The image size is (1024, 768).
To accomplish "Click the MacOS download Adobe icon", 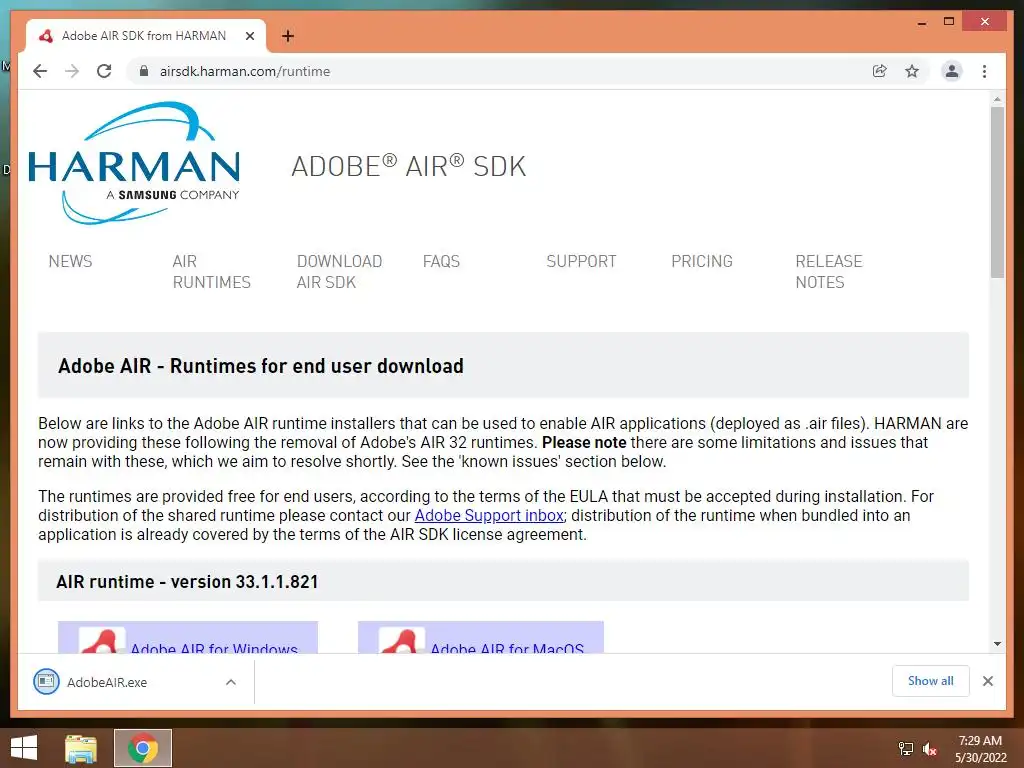I will tap(402, 640).
